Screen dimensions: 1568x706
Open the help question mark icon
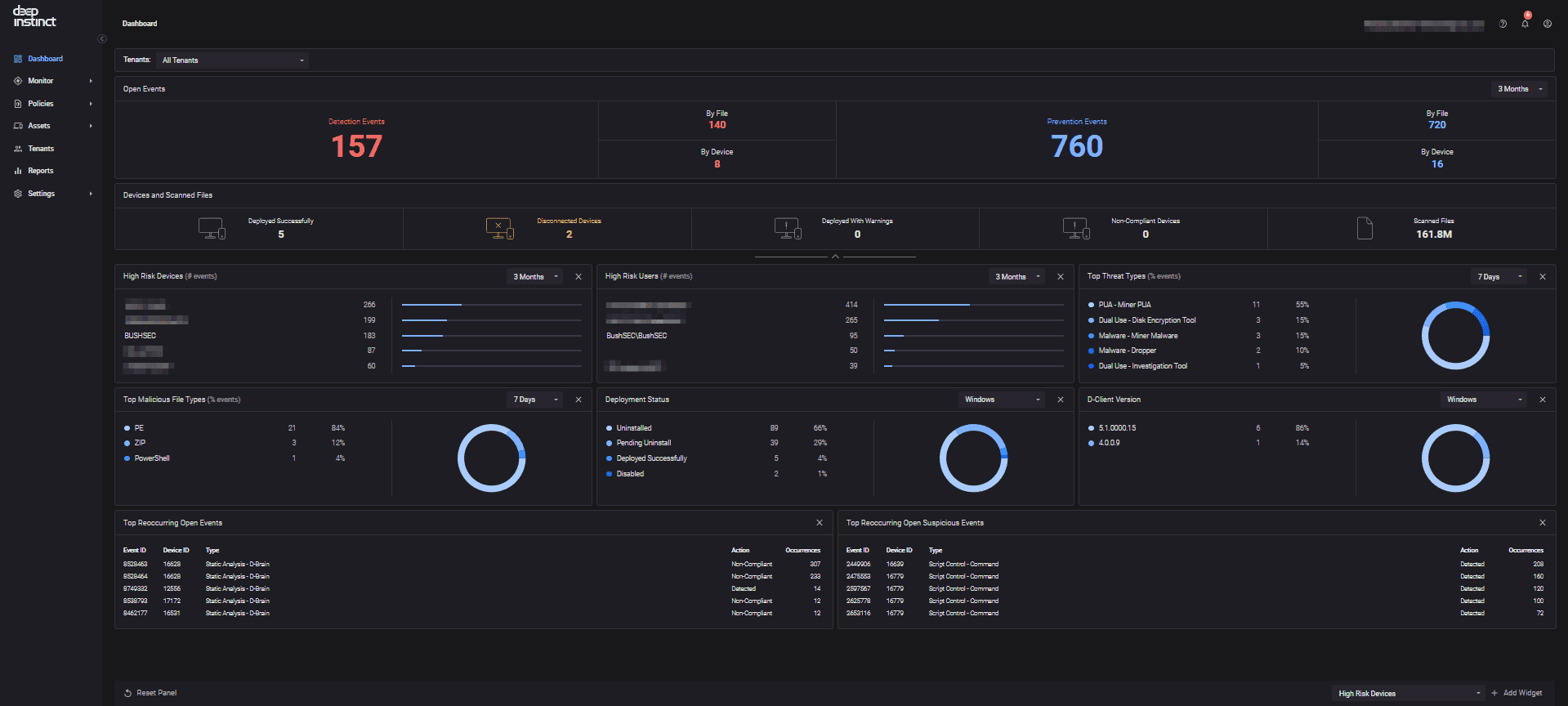click(1503, 24)
